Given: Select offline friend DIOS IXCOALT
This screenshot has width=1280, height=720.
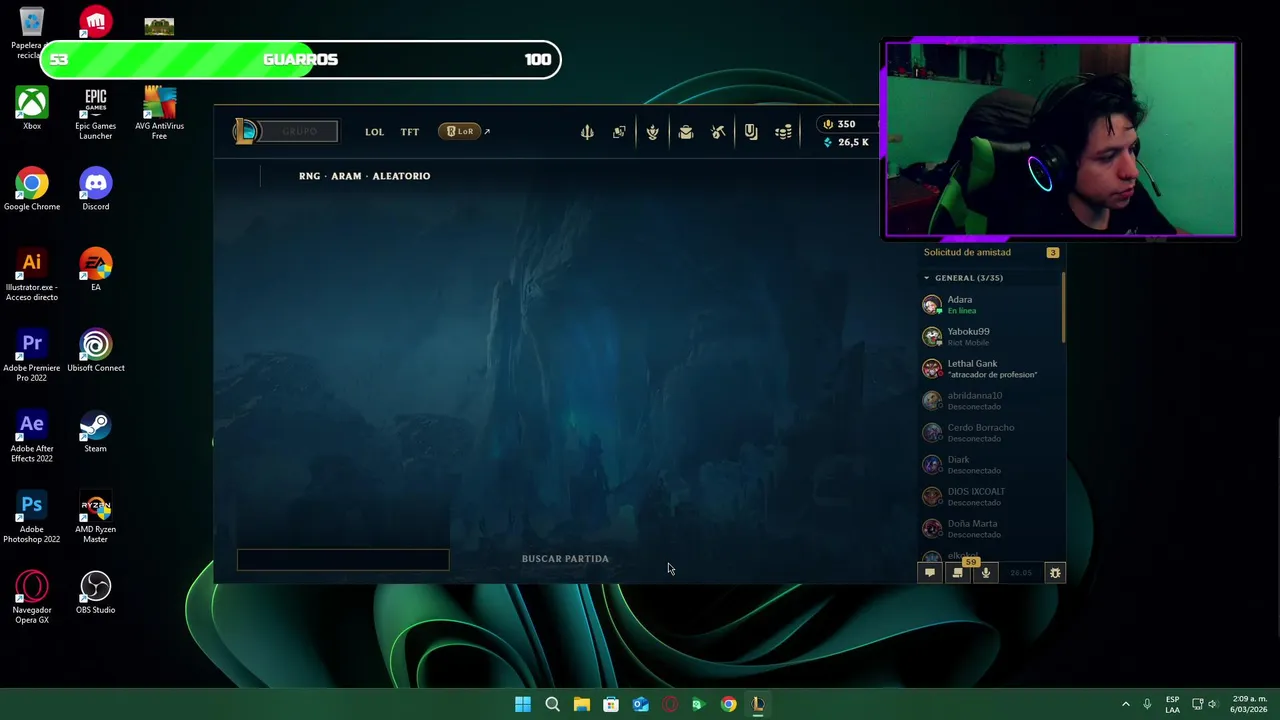Looking at the screenshot, I should 990,497.
